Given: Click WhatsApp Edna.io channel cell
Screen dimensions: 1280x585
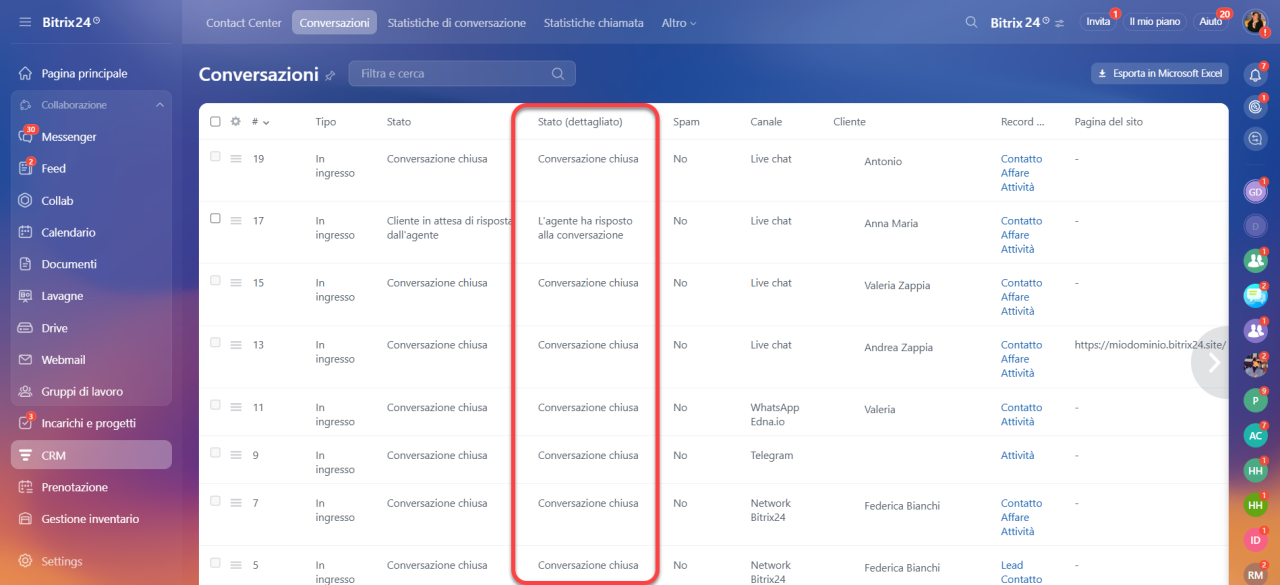Looking at the screenshot, I should pyautogui.click(x=775, y=414).
